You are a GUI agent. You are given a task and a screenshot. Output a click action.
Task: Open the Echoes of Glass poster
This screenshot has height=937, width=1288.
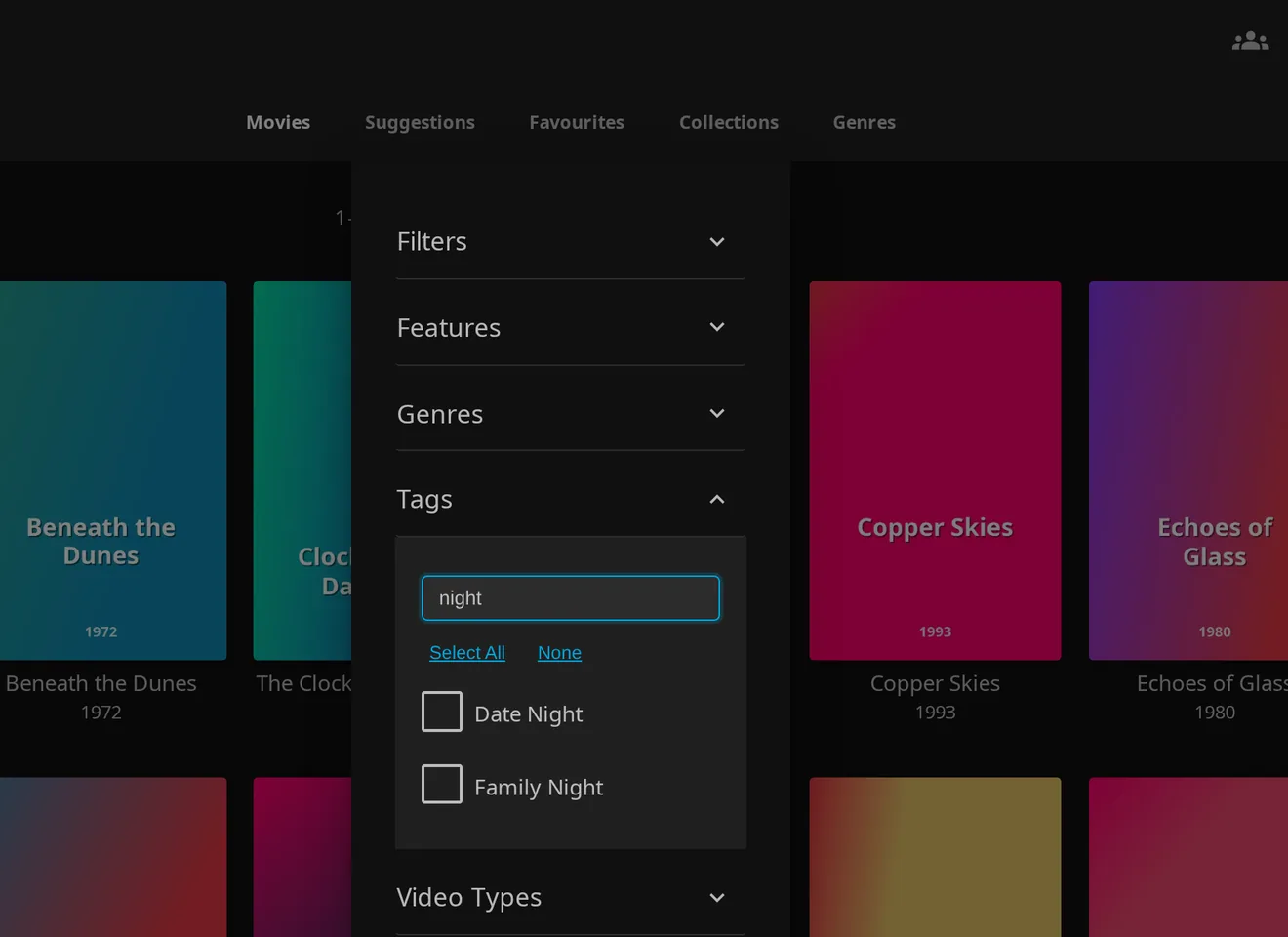[x=1188, y=470]
